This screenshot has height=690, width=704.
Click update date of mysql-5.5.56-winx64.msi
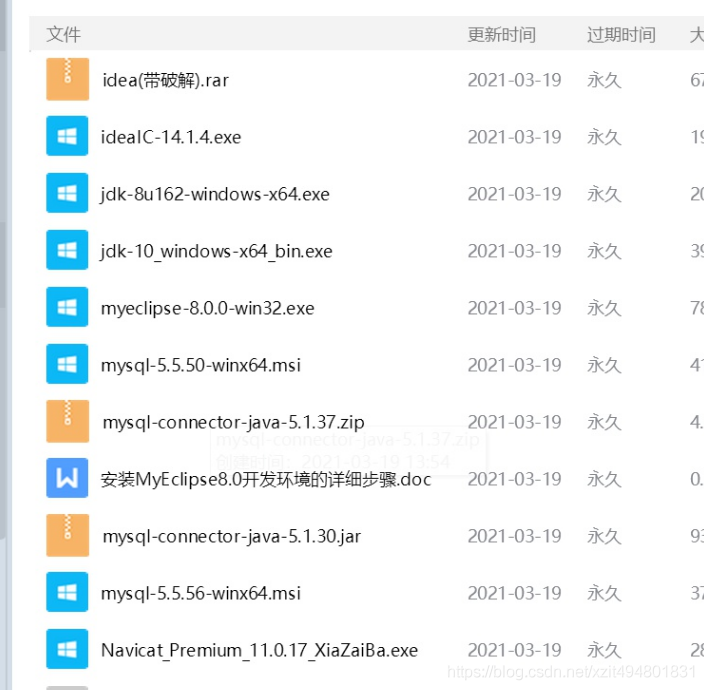pos(515,593)
